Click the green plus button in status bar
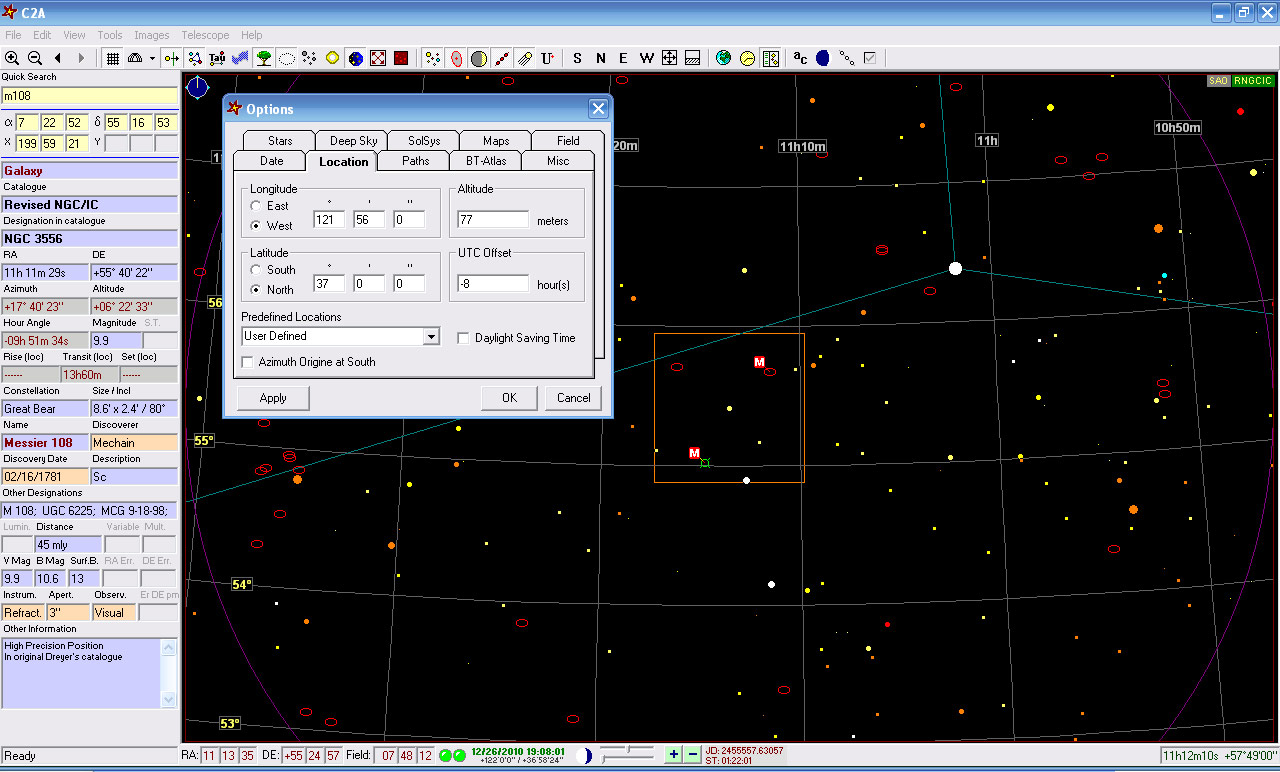1280x772 pixels. pos(673,755)
